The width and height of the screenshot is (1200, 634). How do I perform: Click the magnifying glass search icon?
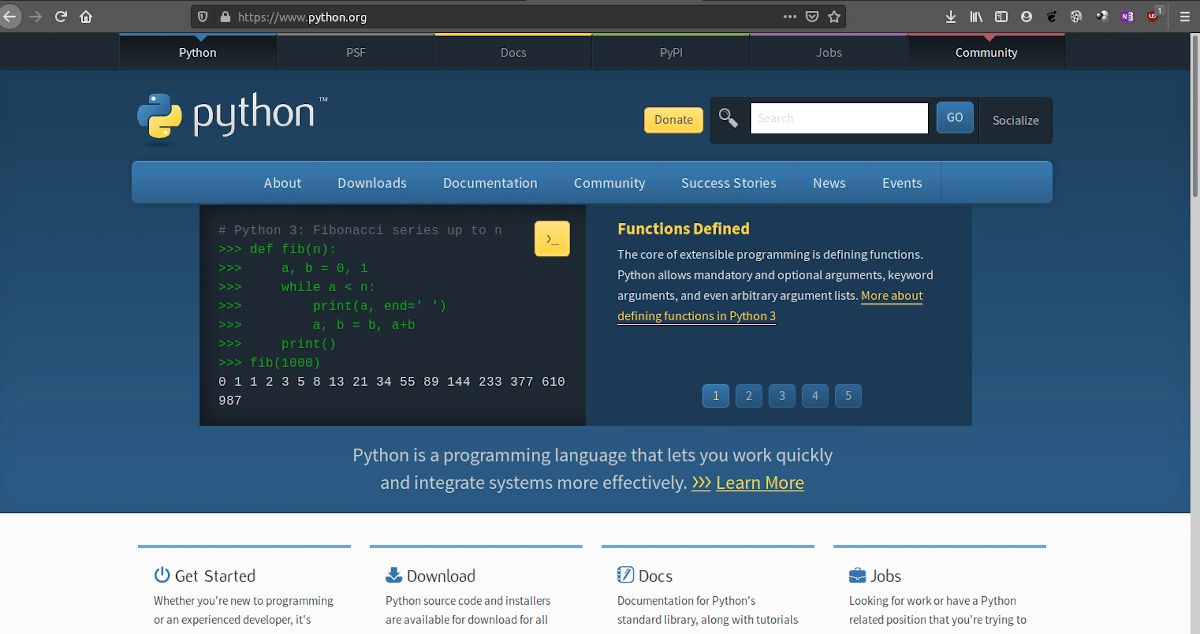728,119
